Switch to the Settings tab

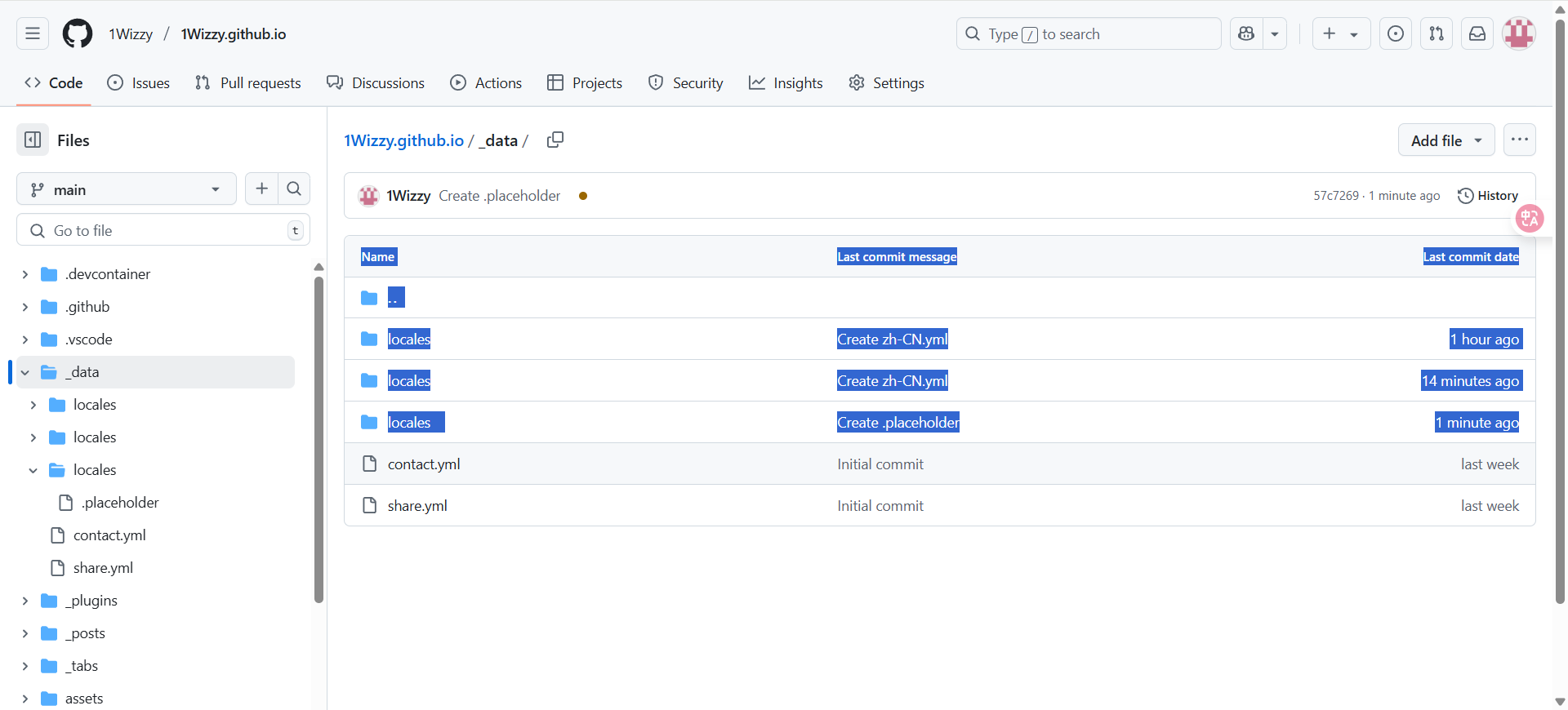(887, 82)
